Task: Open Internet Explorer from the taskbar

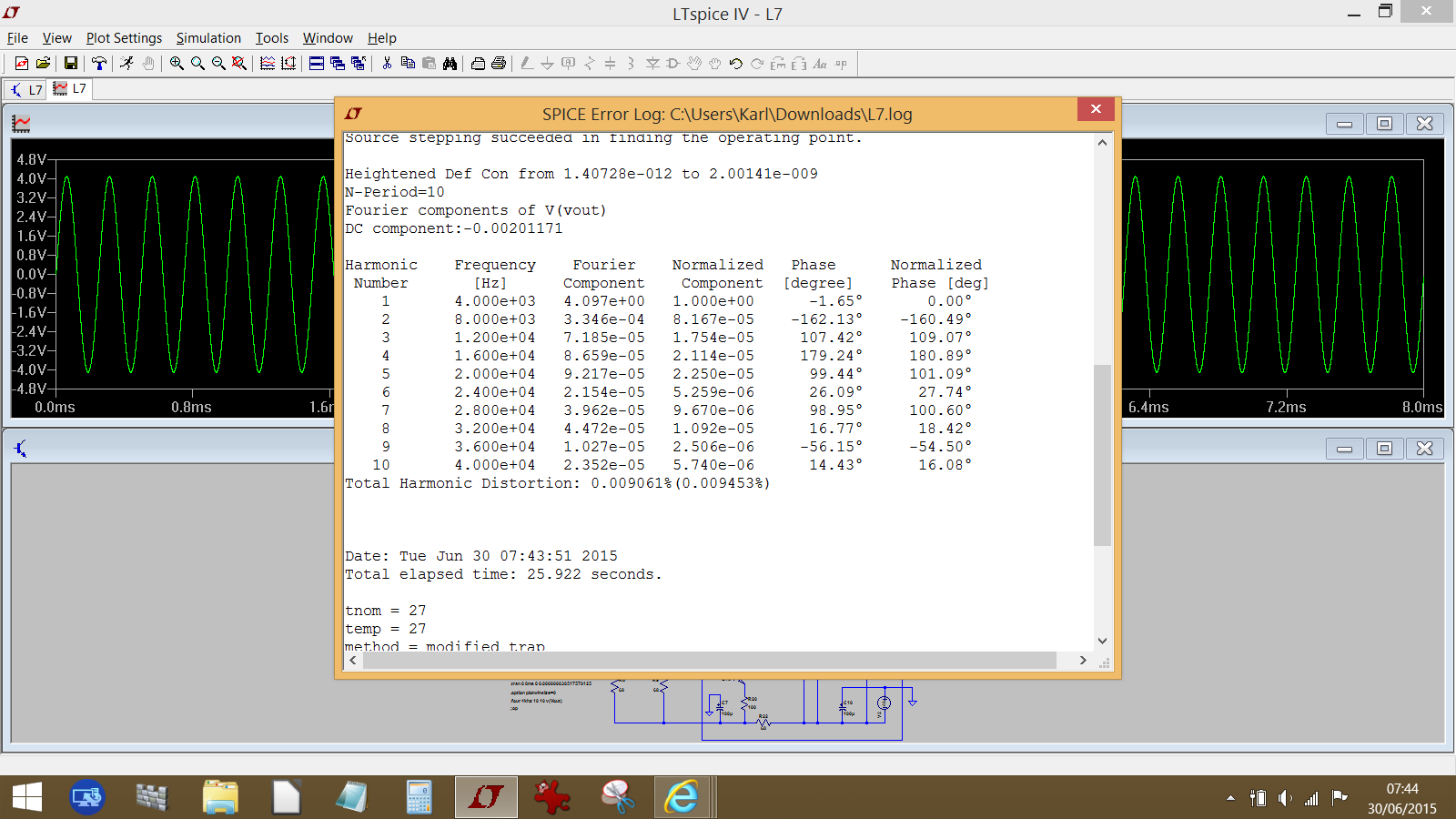Action: (x=682, y=797)
